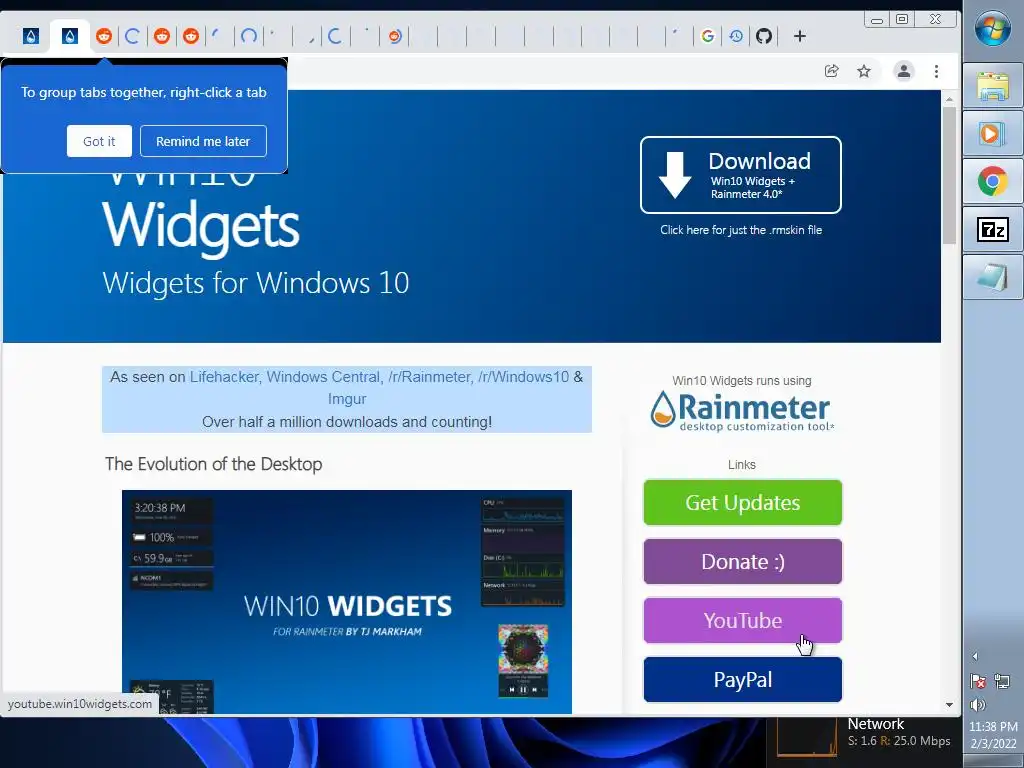Switch to the history clock-icon tab
The image size is (1024, 768).
[x=736, y=36]
